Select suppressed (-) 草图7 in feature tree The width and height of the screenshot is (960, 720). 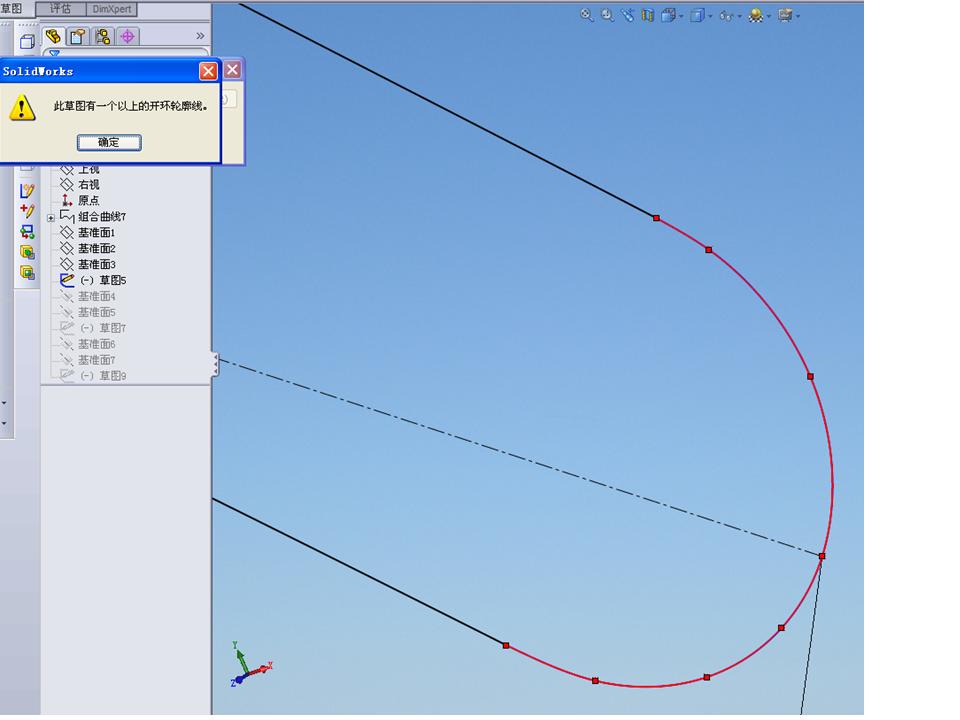click(x=103, y=328)
